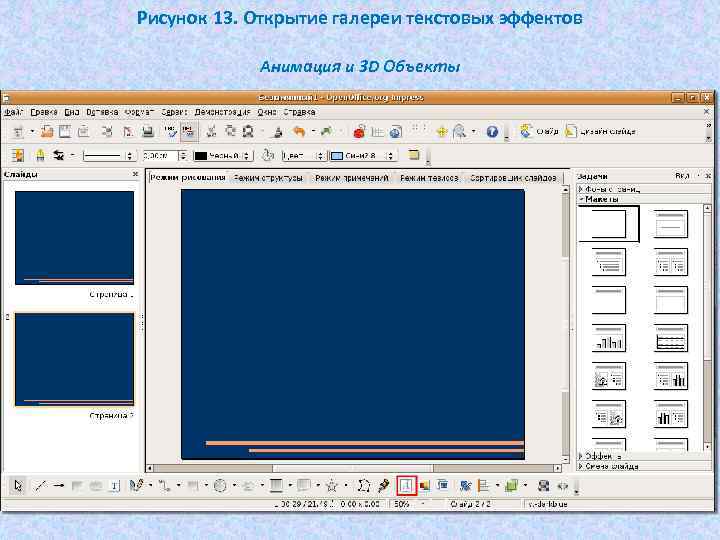Undo the last action
720x540 pixels.
(299, 132)
